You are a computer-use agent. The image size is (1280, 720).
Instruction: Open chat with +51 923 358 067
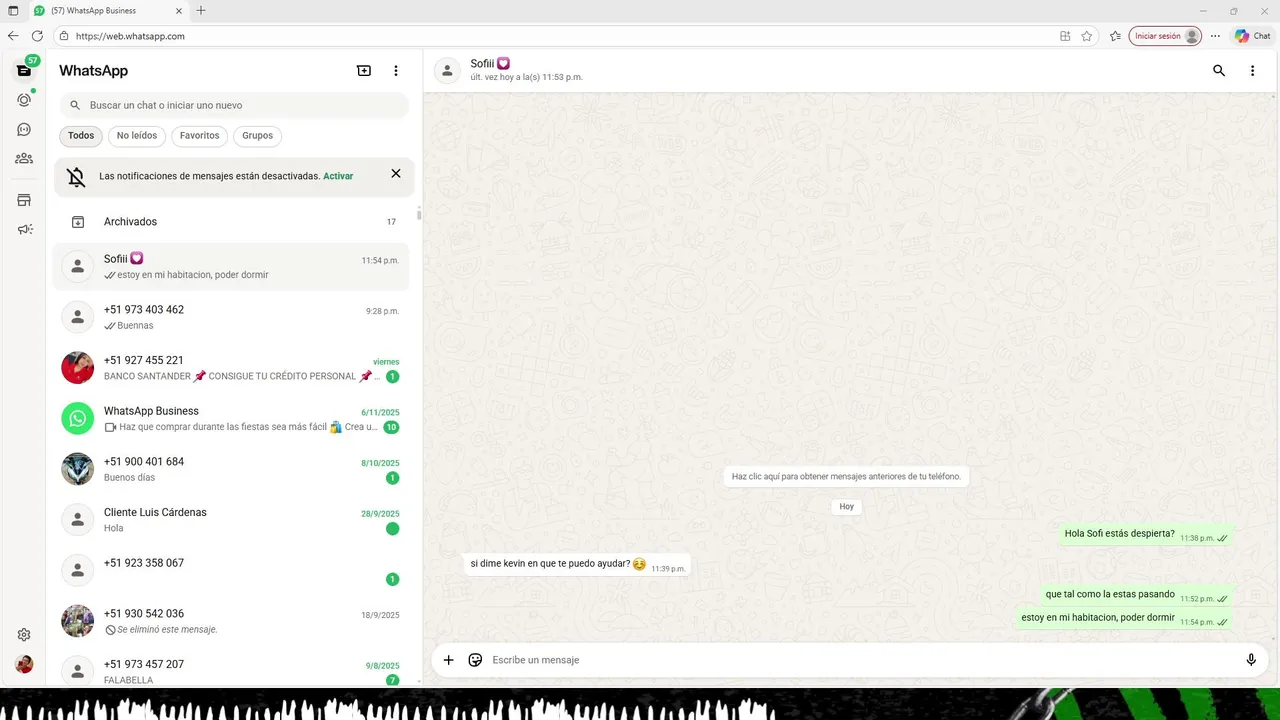[x=232, y=570]
